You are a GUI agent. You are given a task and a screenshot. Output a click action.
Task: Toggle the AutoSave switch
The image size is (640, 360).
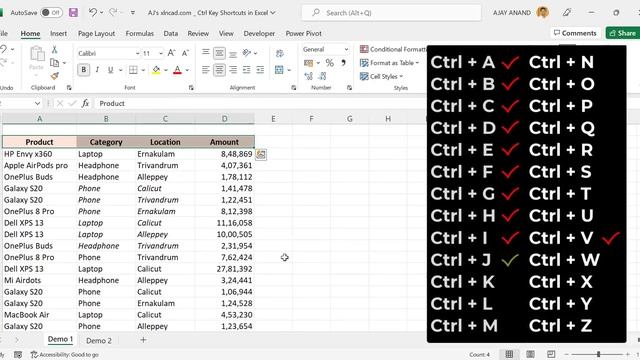(x=51, y=13)
